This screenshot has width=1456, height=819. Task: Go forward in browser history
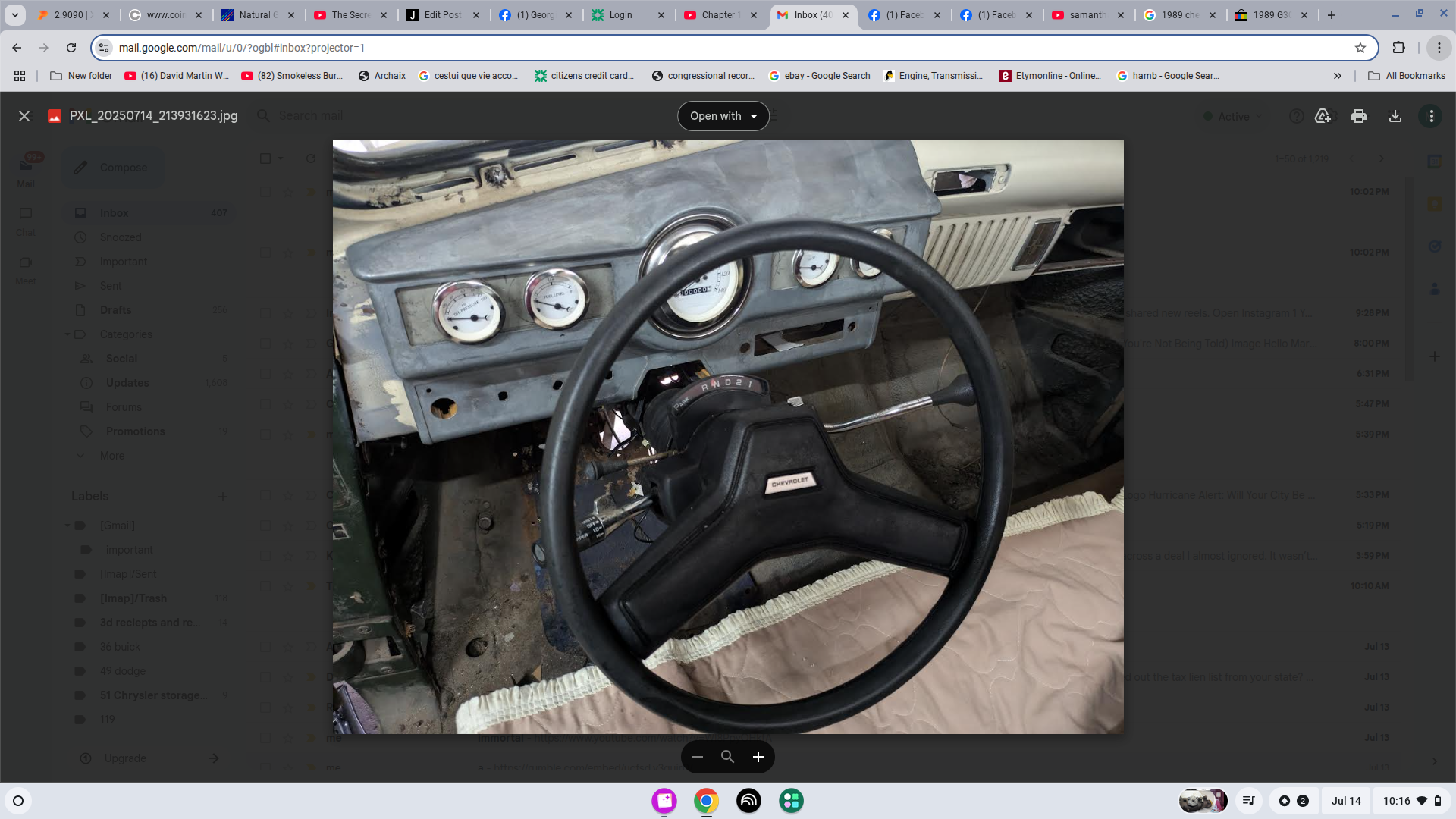44,48
